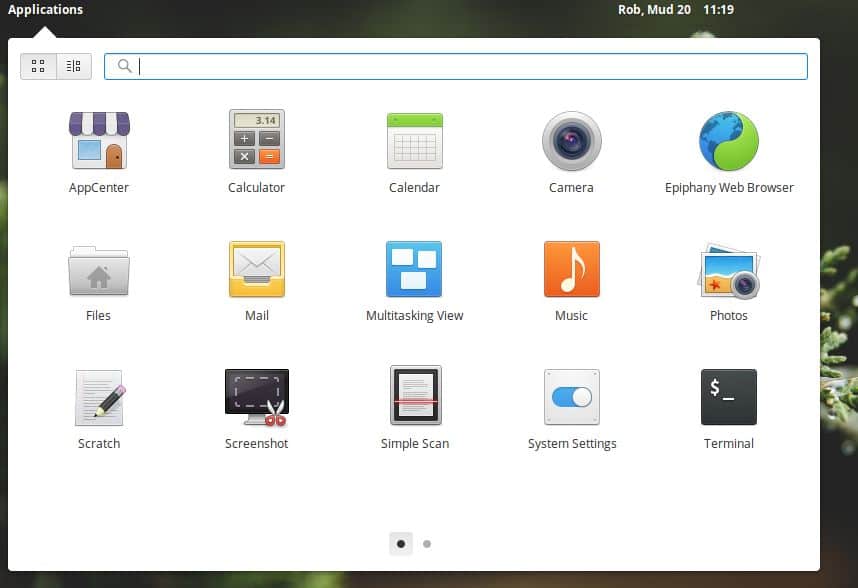Open the Applications menu
Viewport: 858px width, 588px height.
pyautogui.click(x=45, y=9)
